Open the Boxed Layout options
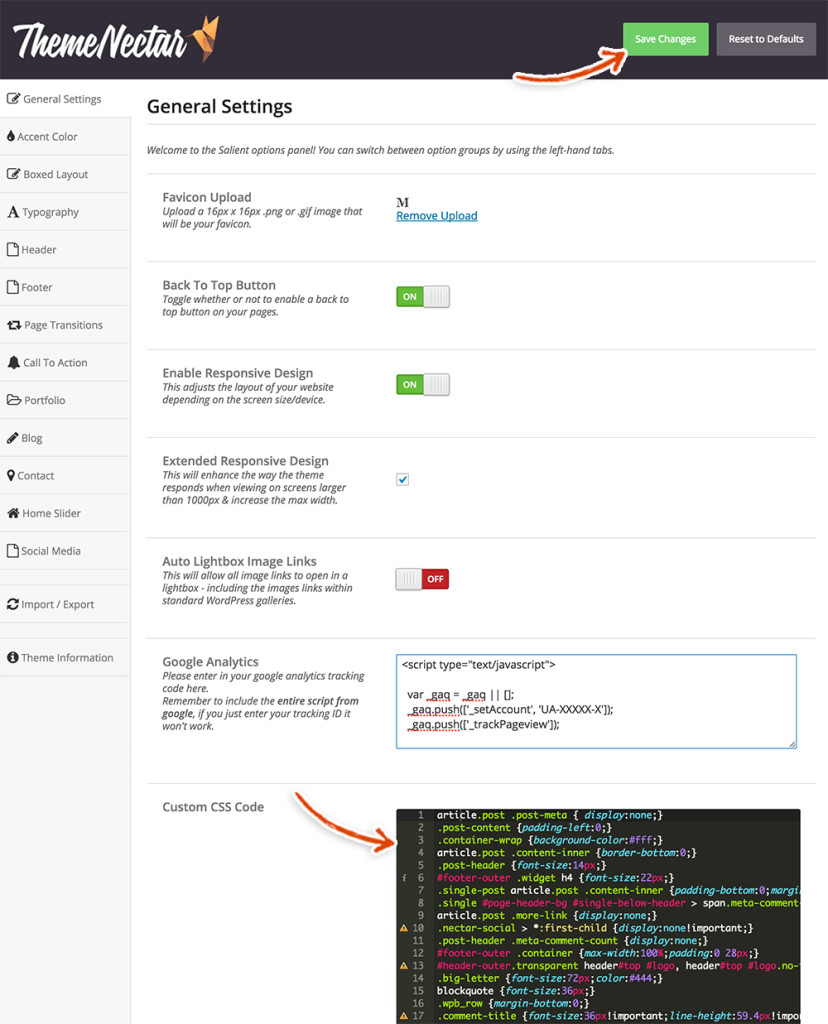Image resolution: width=828 pixels, height=1024 pixels. pyautogui.click(x=55, y=173)
